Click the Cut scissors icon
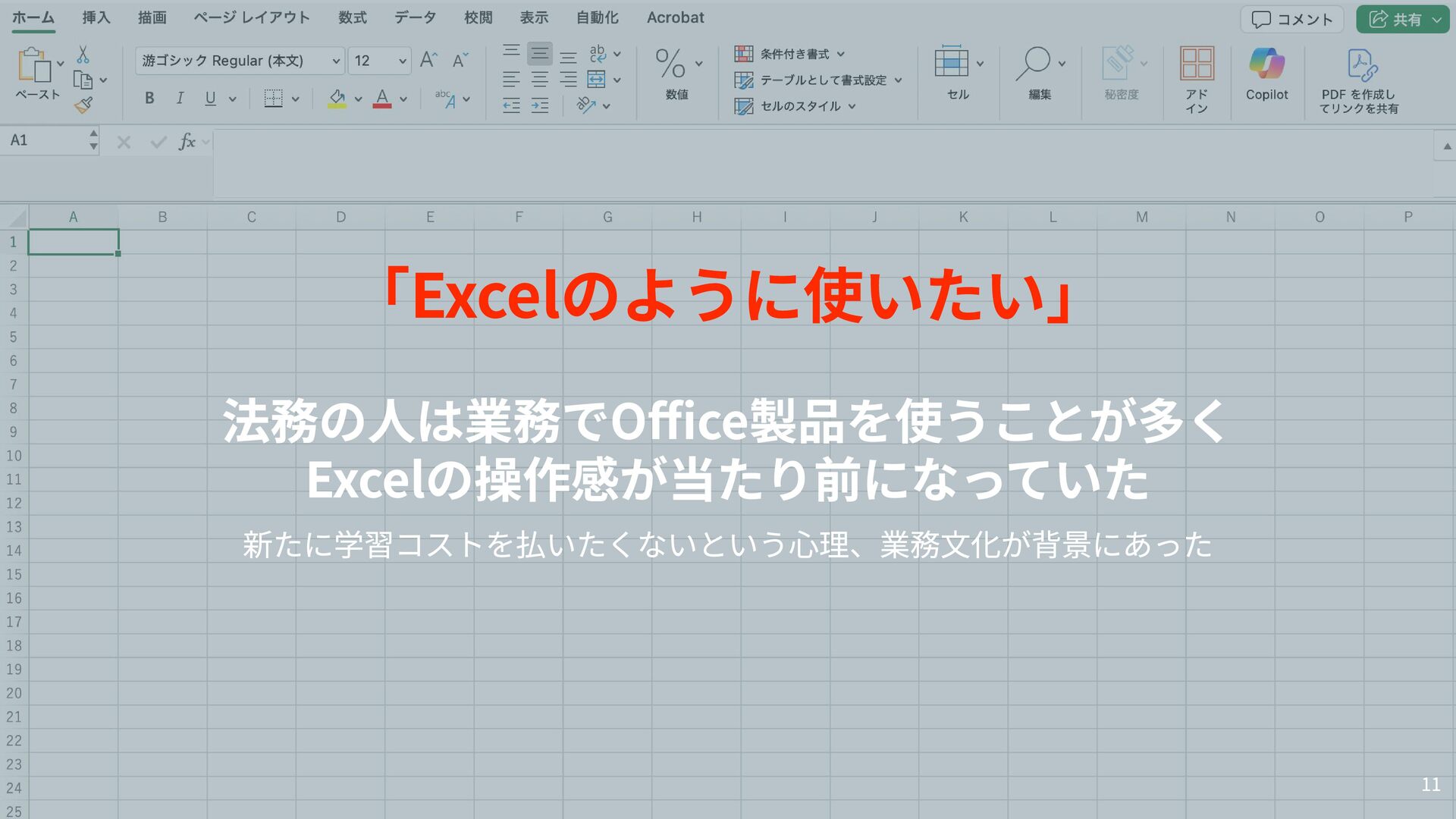Image resolution: width=1456 pixels, height=819 pixels. click(x=83, y=55)
